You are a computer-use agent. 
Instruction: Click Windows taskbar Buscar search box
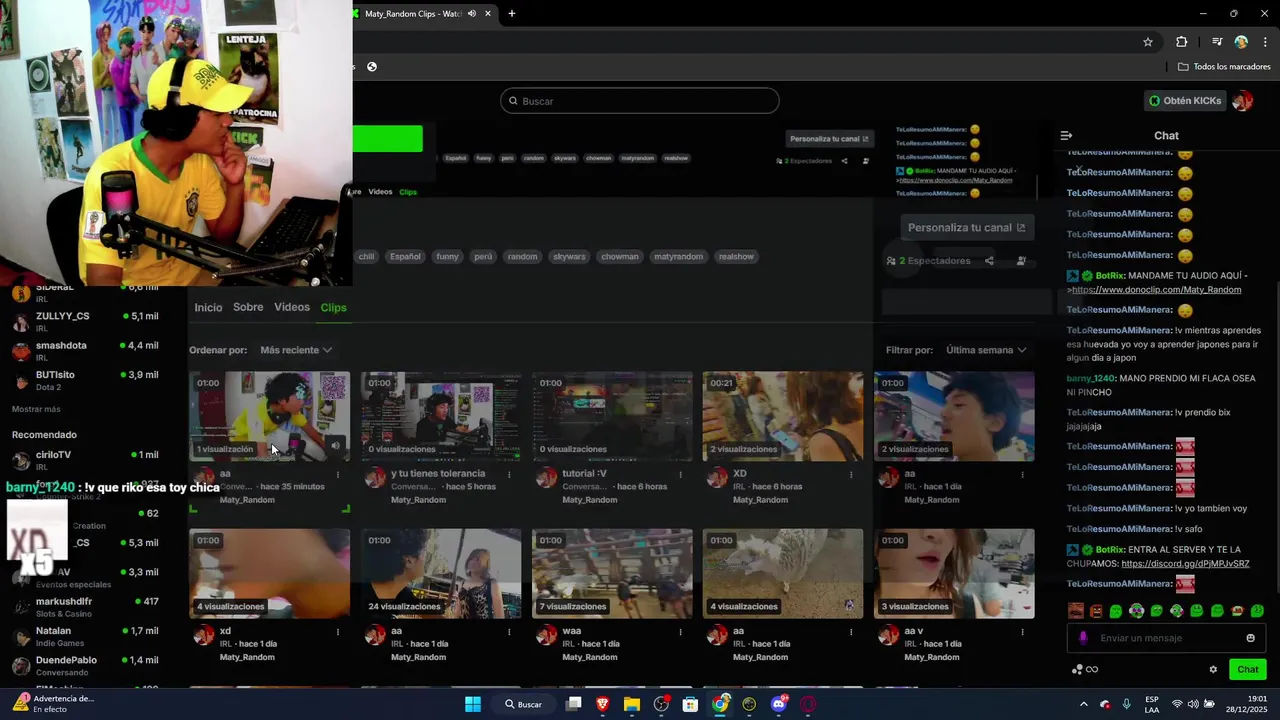click(525, 704)
